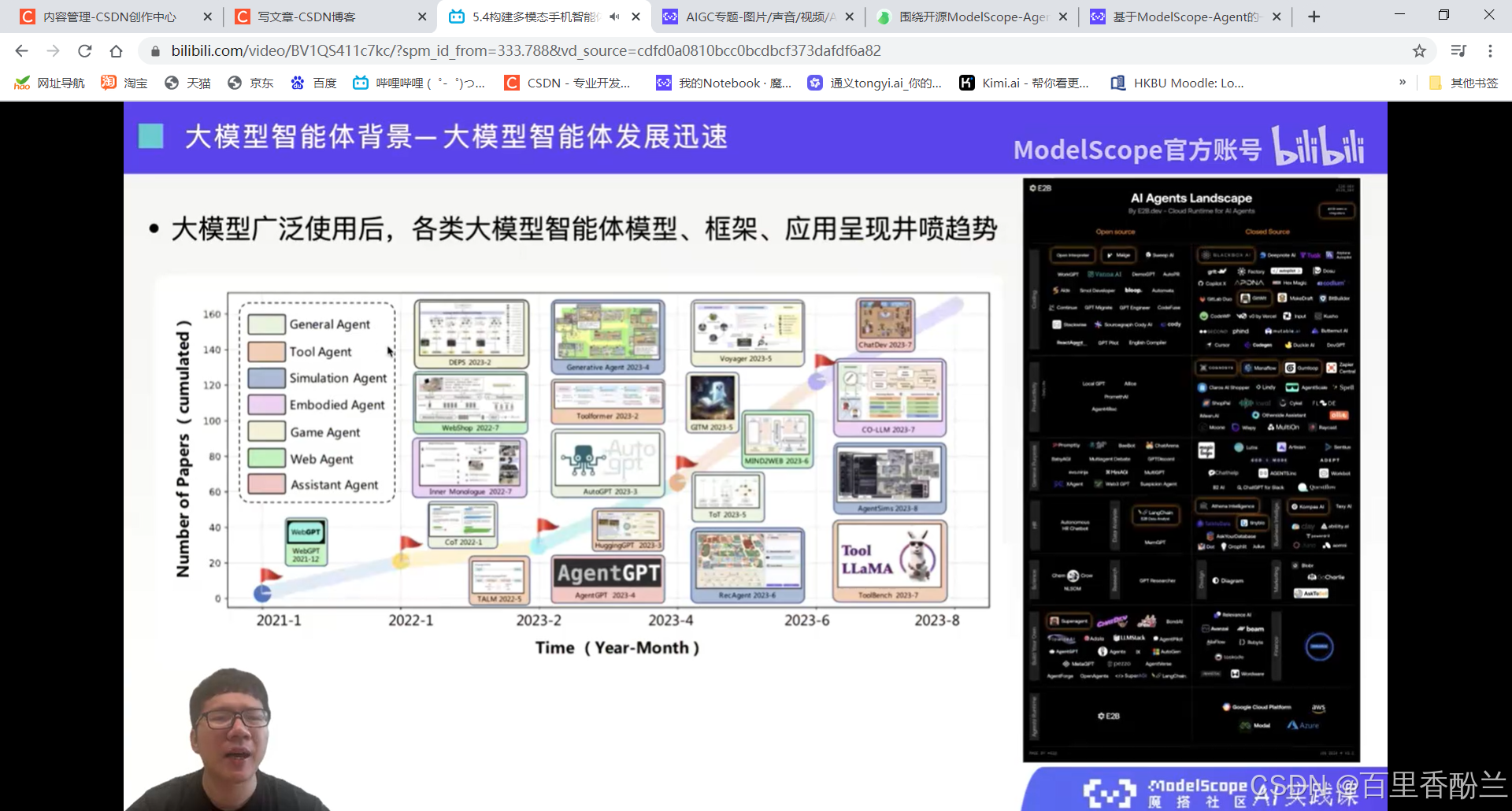The image size is (1512, 811).
Task: Minimize the browser window
Action: (1399, 15)
